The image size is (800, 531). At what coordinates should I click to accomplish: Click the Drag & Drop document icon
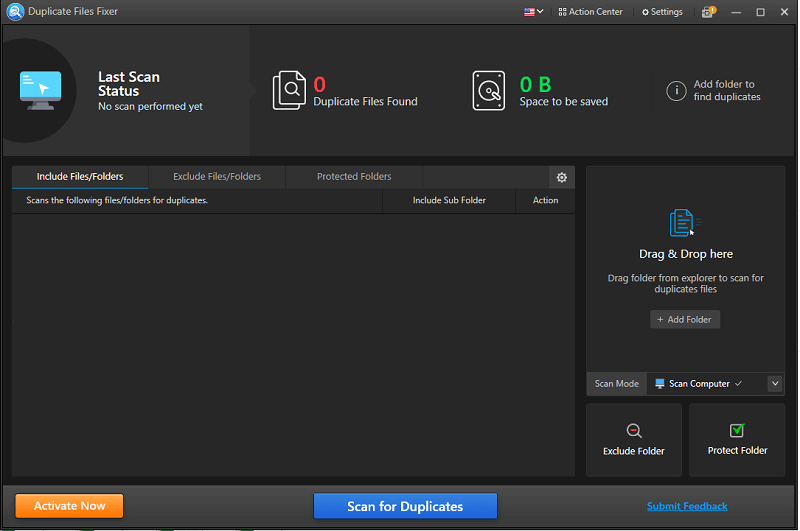coord(683,223)
